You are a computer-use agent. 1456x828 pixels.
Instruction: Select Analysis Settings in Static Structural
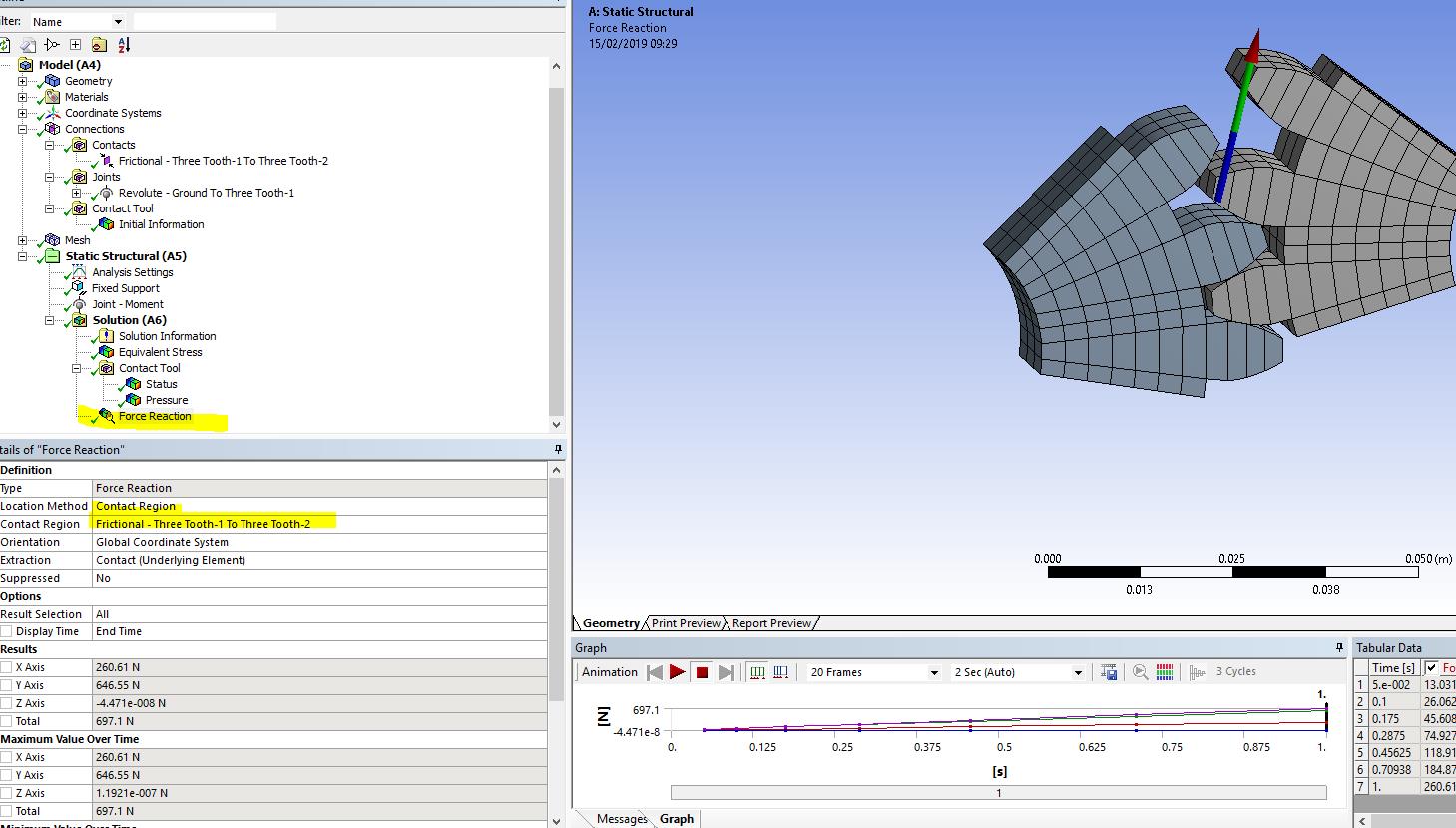pyautogui.click(x=132, y=272)
